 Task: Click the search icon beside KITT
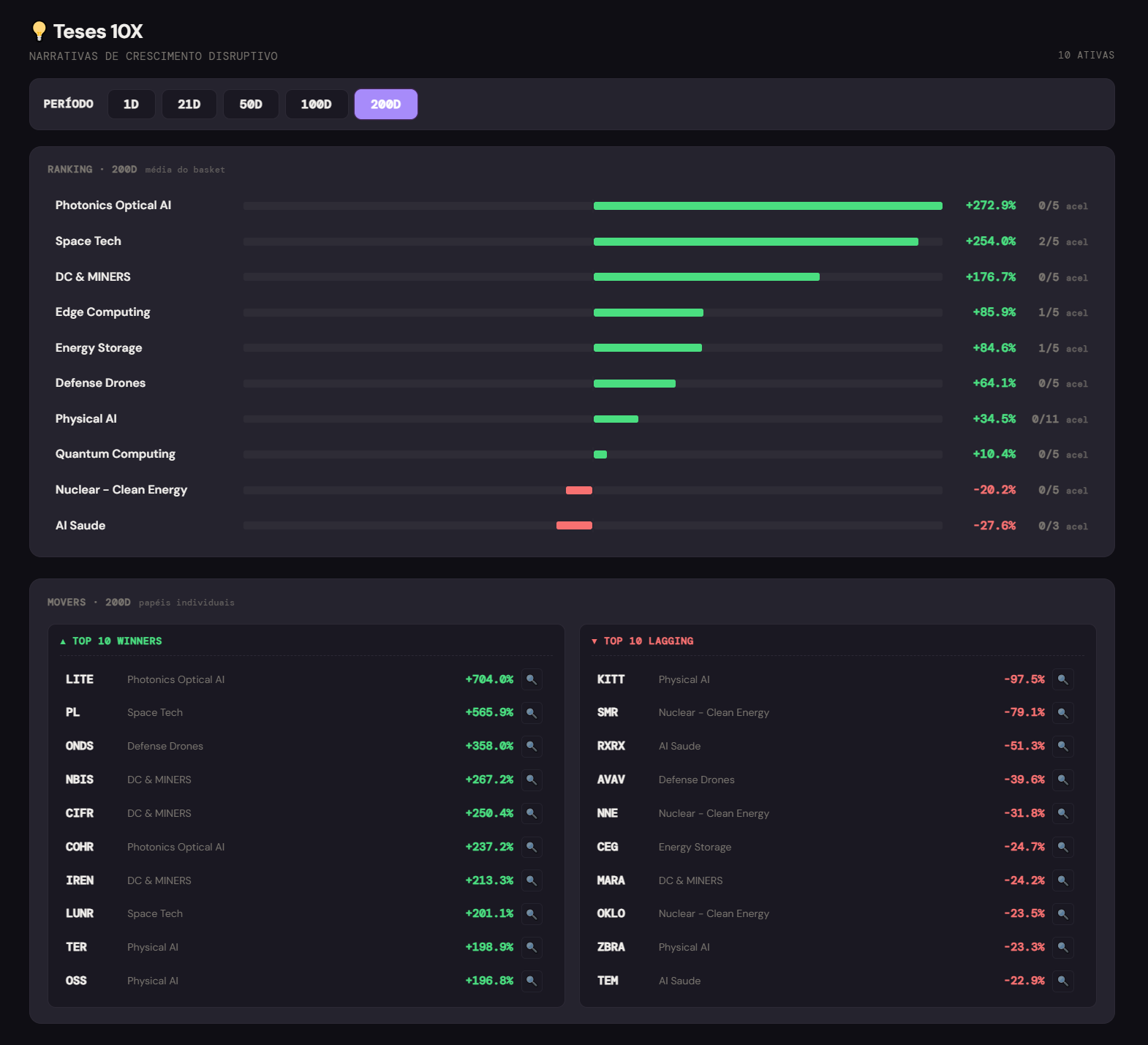1063,679
